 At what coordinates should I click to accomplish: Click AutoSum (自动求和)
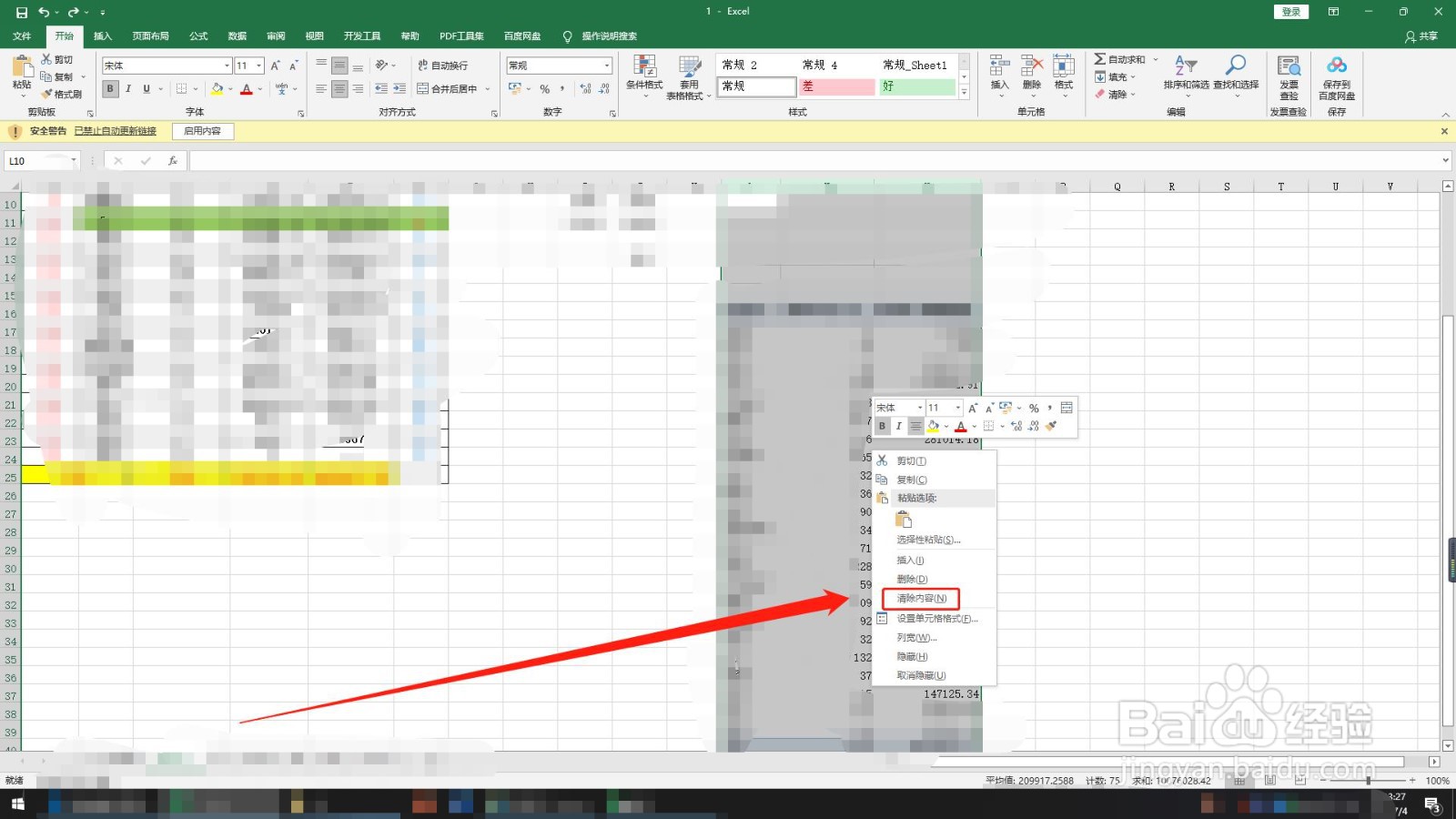1120,59
